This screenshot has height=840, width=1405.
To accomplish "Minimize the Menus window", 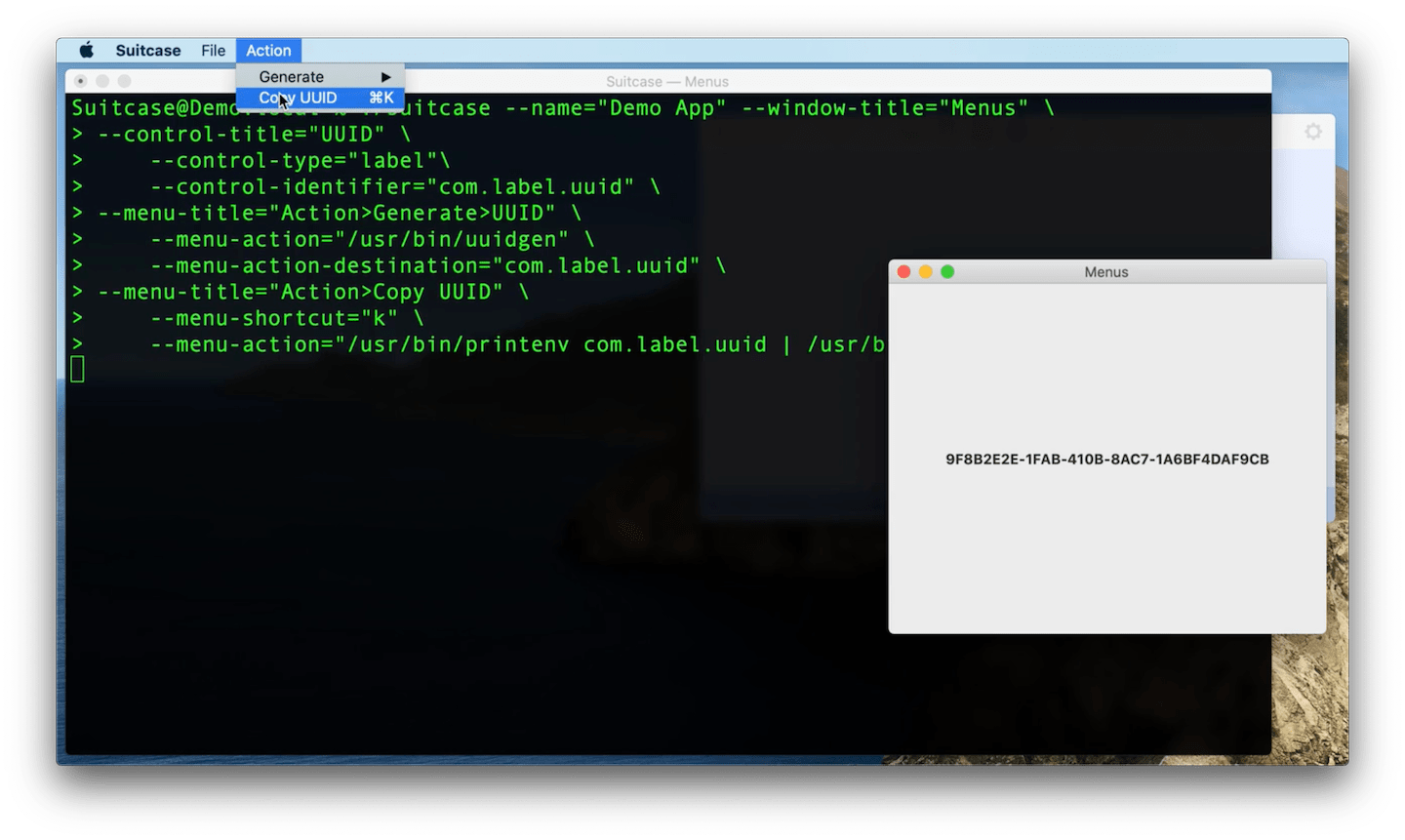I will pyautogui.click(x=926, y=272).
